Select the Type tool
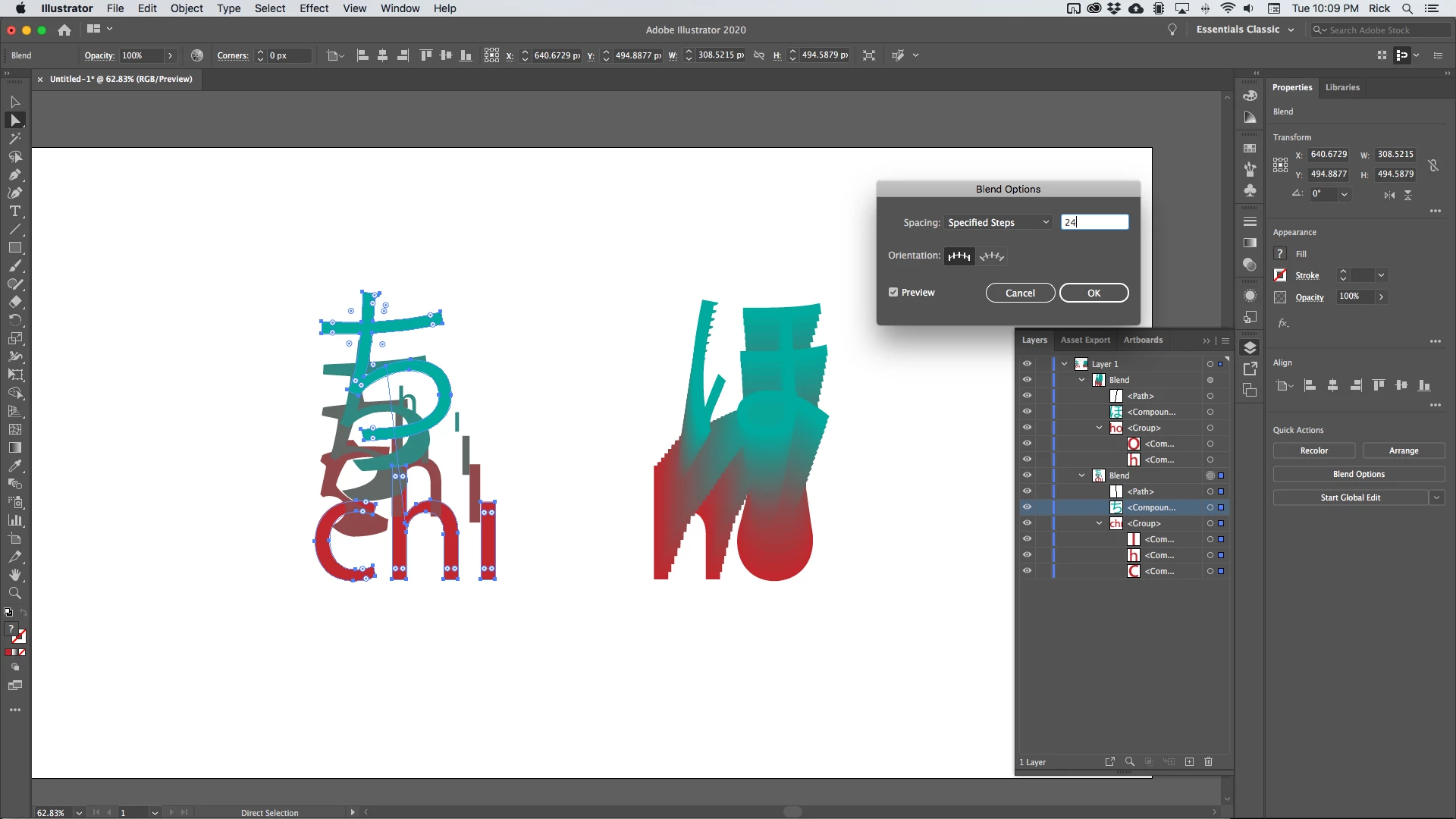This screenshot has width=1456, height=819. point(14,212)
